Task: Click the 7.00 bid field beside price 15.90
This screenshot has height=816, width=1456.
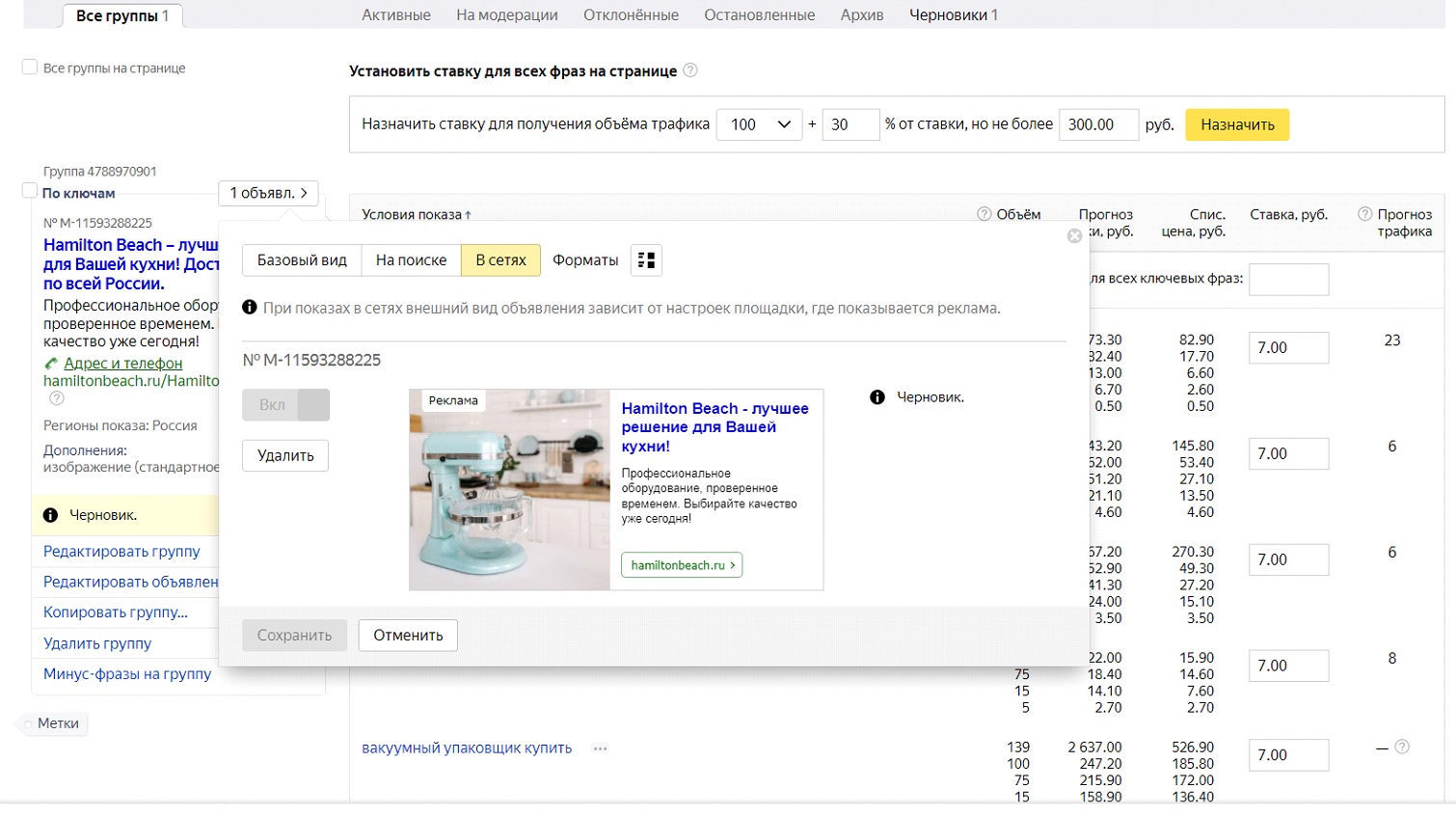Action: pyautogui.click(x=1289, y=666)
